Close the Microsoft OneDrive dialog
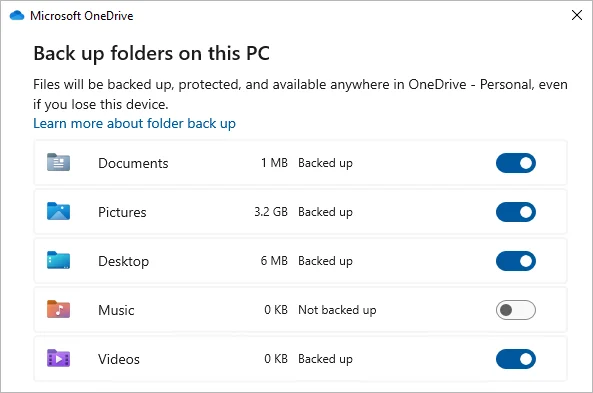This screenshot has height=393, width=593. (577, 15)
